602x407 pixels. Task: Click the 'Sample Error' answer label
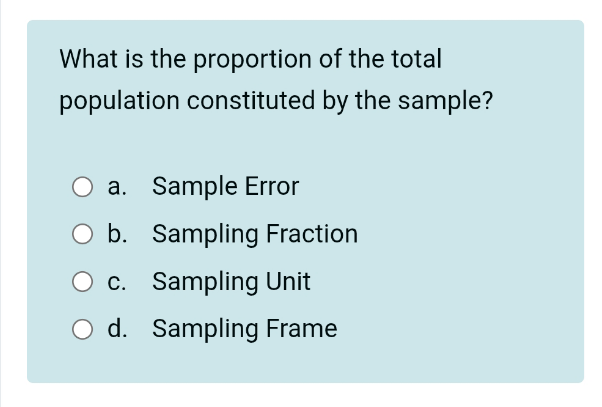coord(225,187)
